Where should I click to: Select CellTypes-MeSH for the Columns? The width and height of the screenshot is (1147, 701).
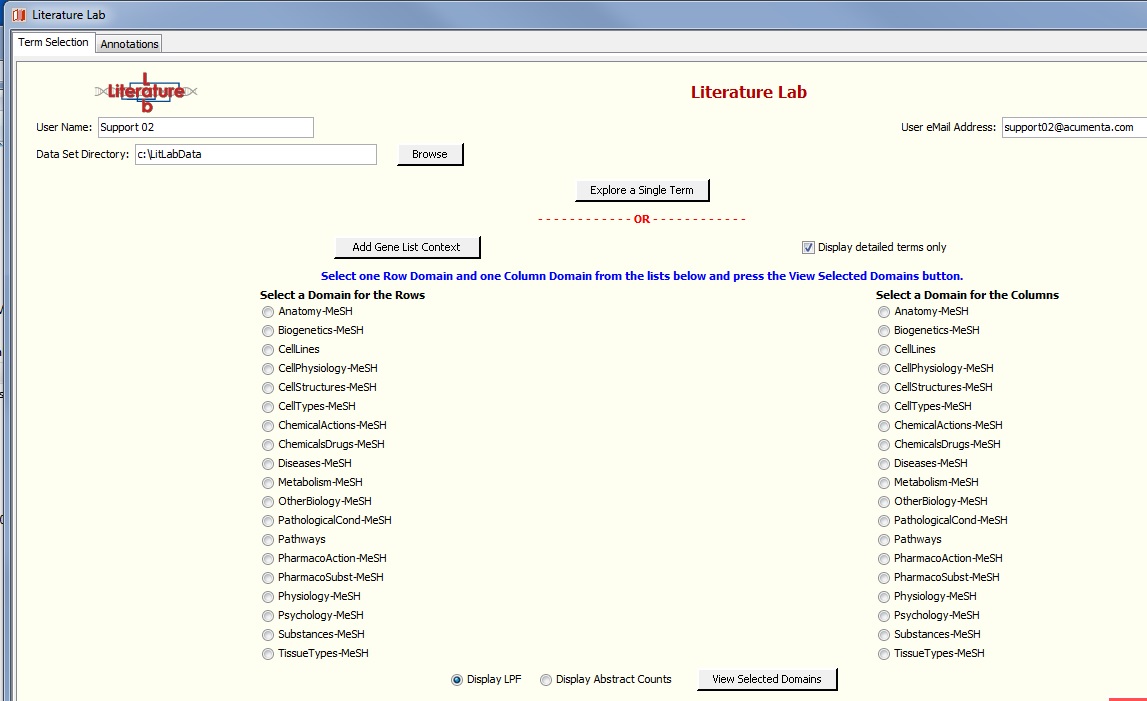884,407
